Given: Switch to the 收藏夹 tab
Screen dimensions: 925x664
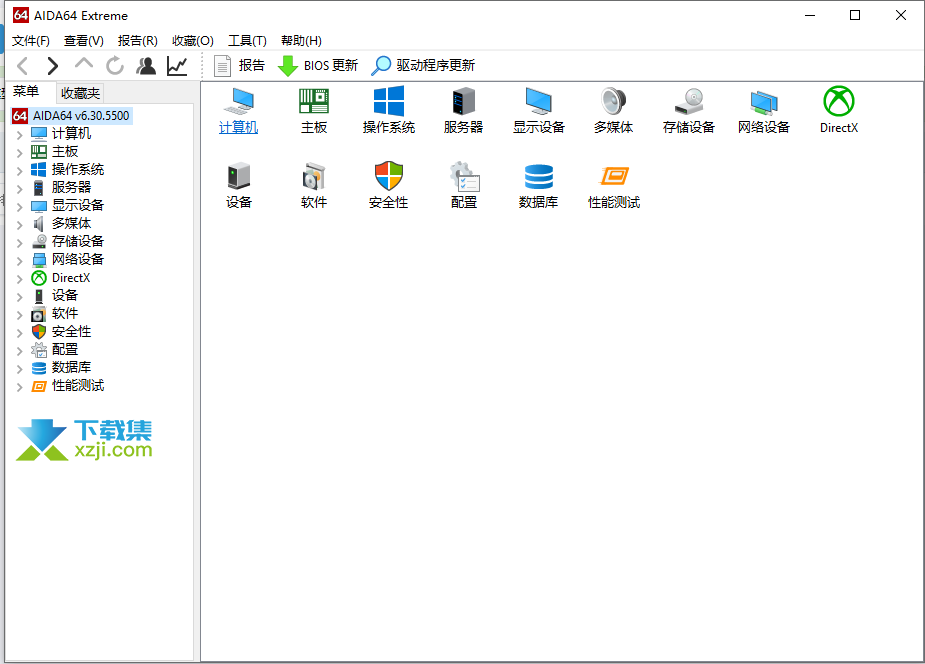Looking at the screenshot, I should [x=80, y=93].
